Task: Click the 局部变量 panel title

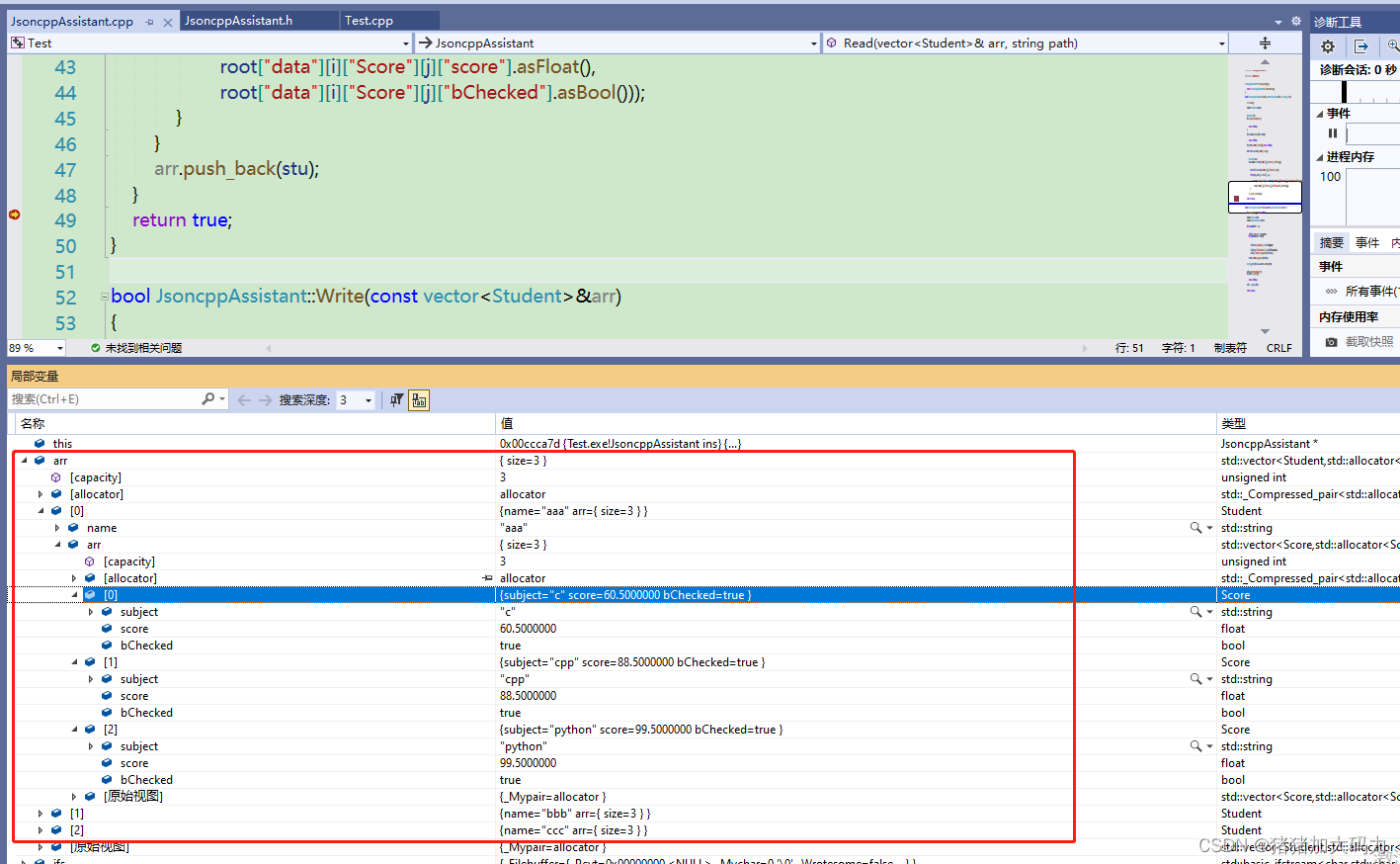Action: (35, 377)
